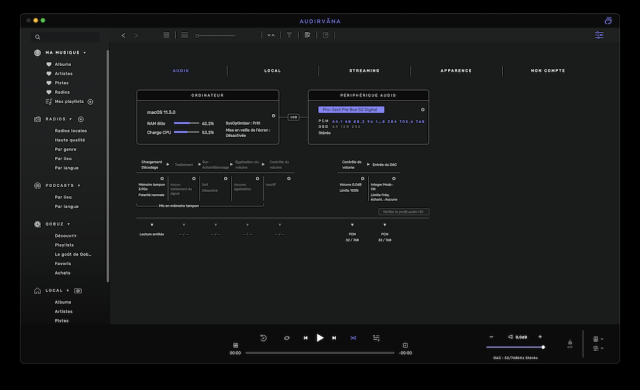This screenshot has height=390, width=640.
Task: Click the thumbnail size slider in toolbar
Action: [x=215, y=35]
